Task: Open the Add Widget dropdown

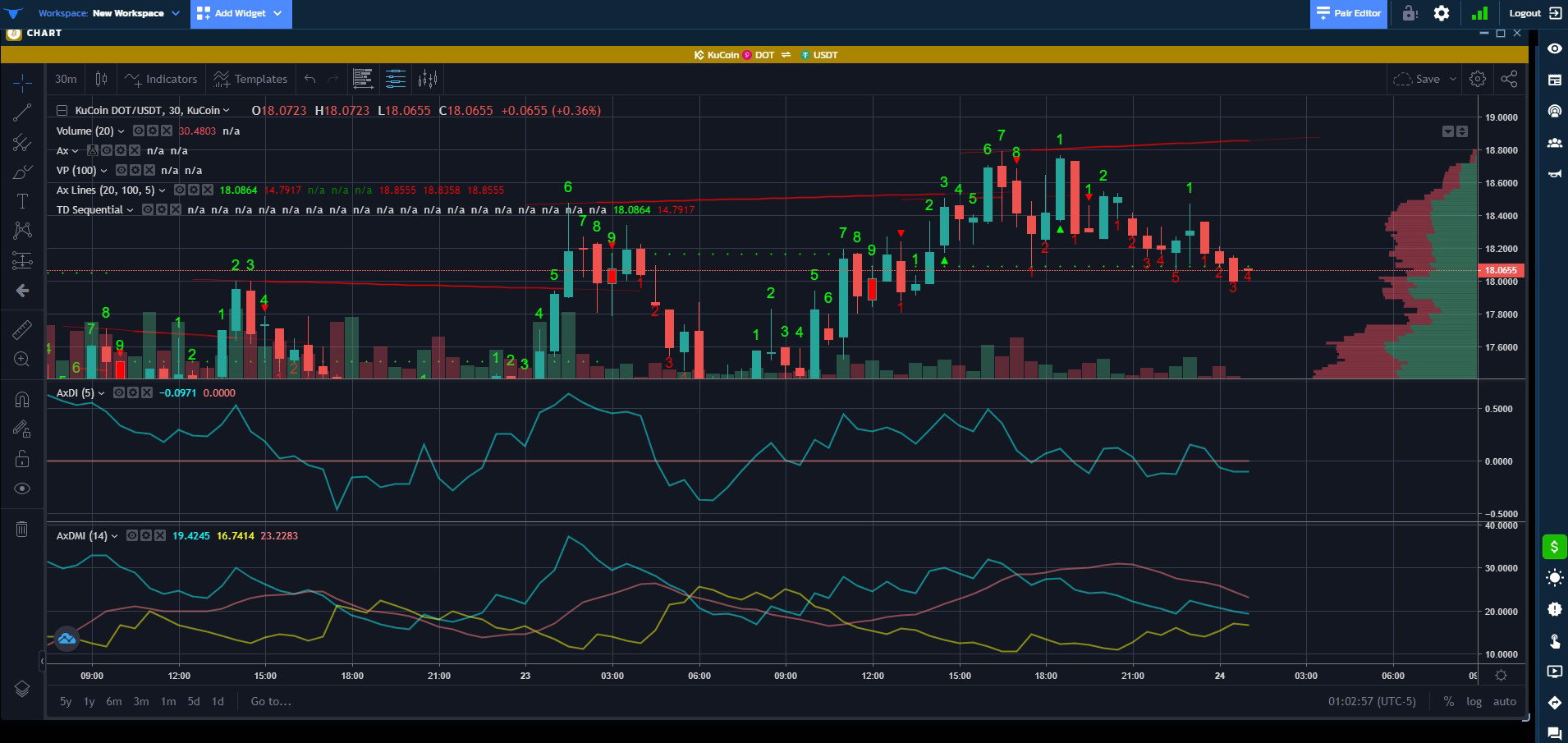Action: click(x=241, y=13)
